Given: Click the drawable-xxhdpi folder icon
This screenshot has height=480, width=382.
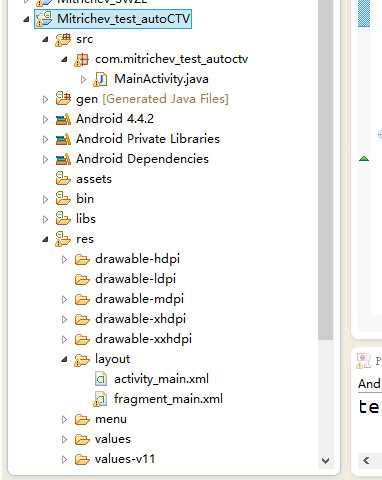Looking at the screenshot, I should point(82,339).
